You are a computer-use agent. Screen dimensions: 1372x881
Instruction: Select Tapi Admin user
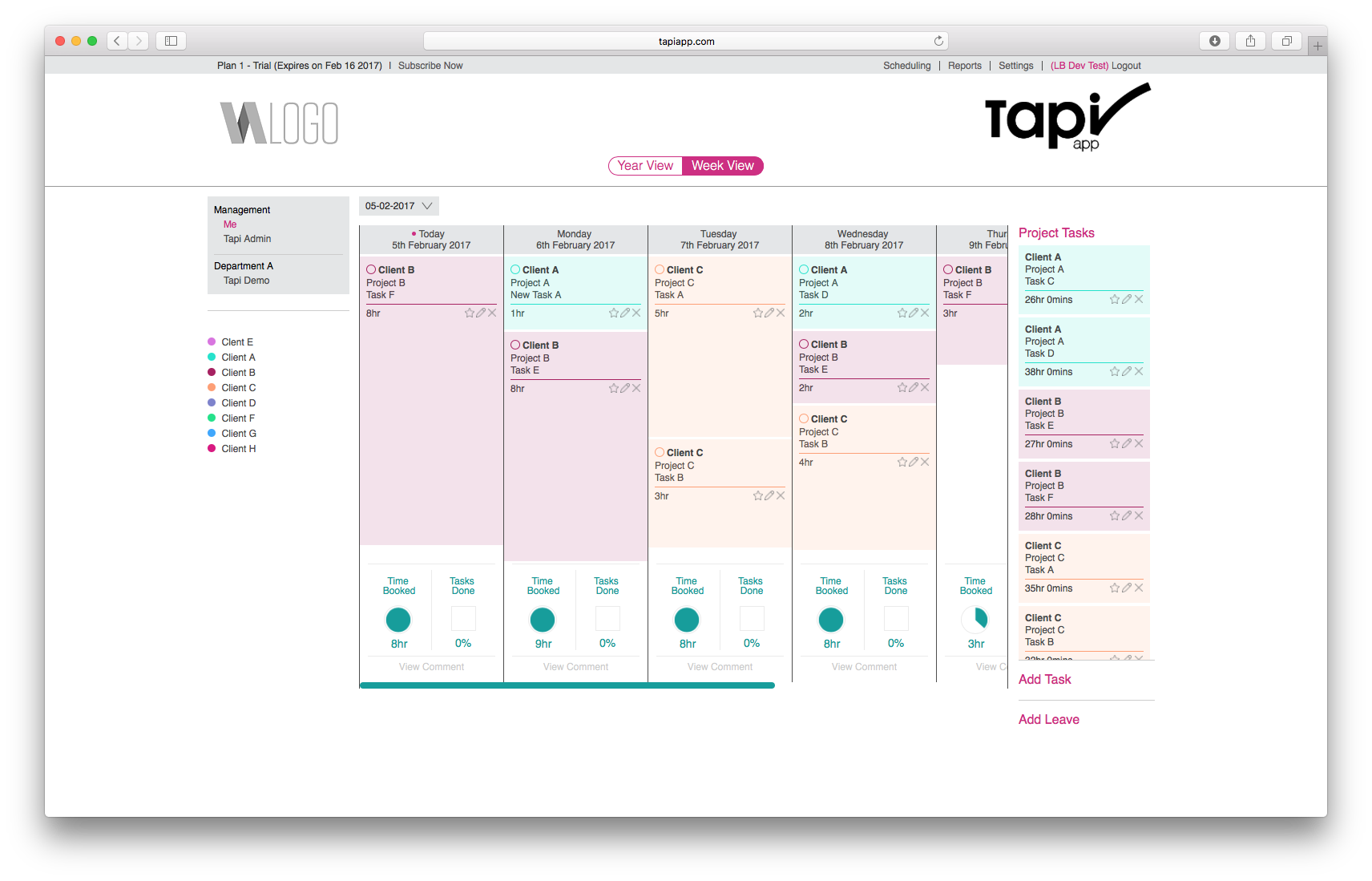[247, 239]
